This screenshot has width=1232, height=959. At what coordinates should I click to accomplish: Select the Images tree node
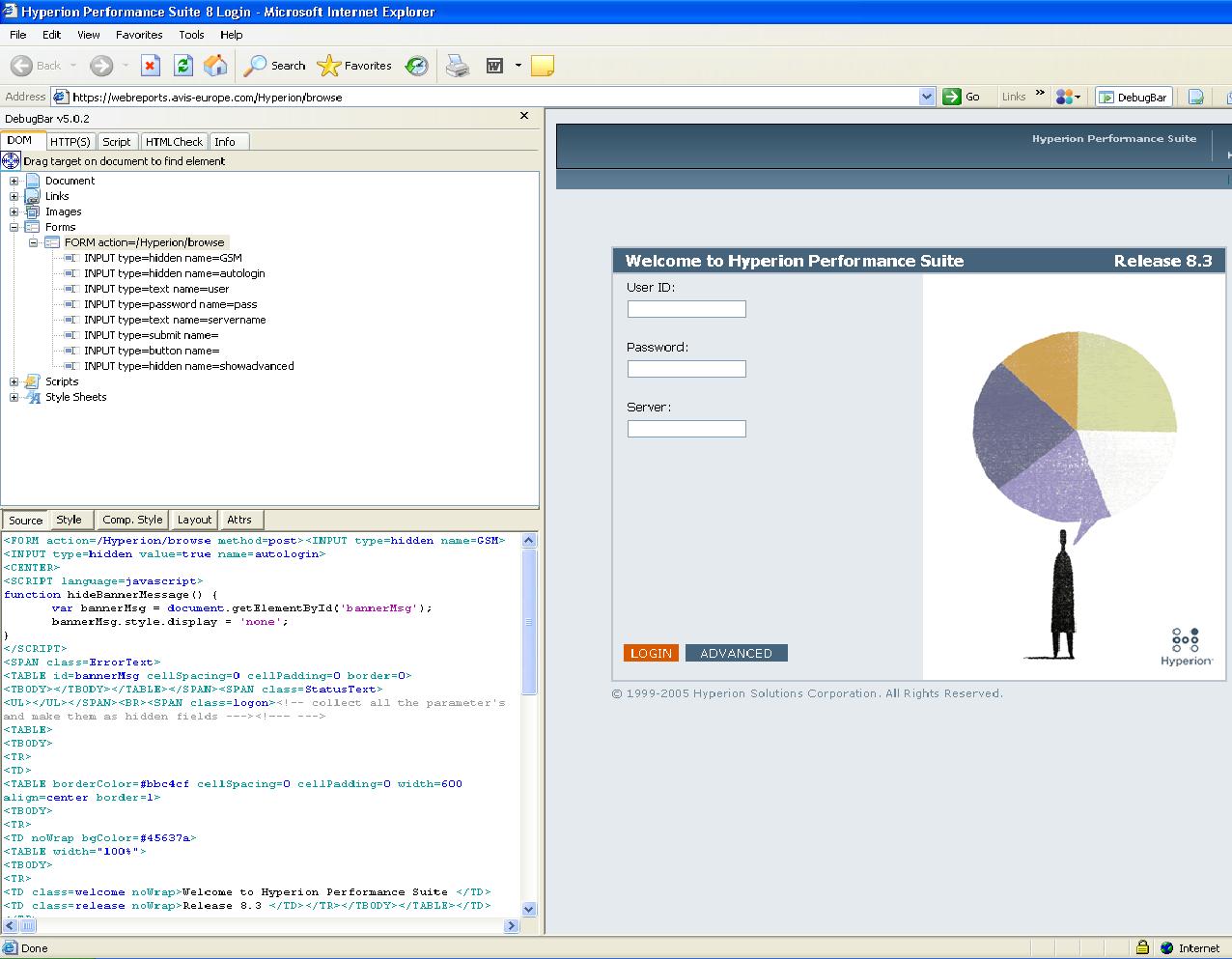coord(63,212)
